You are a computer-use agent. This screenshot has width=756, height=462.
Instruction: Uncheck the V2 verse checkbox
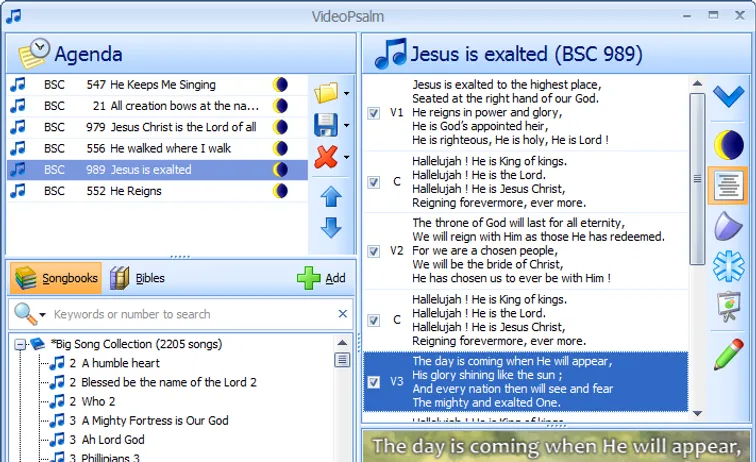(x=374, y=251)
